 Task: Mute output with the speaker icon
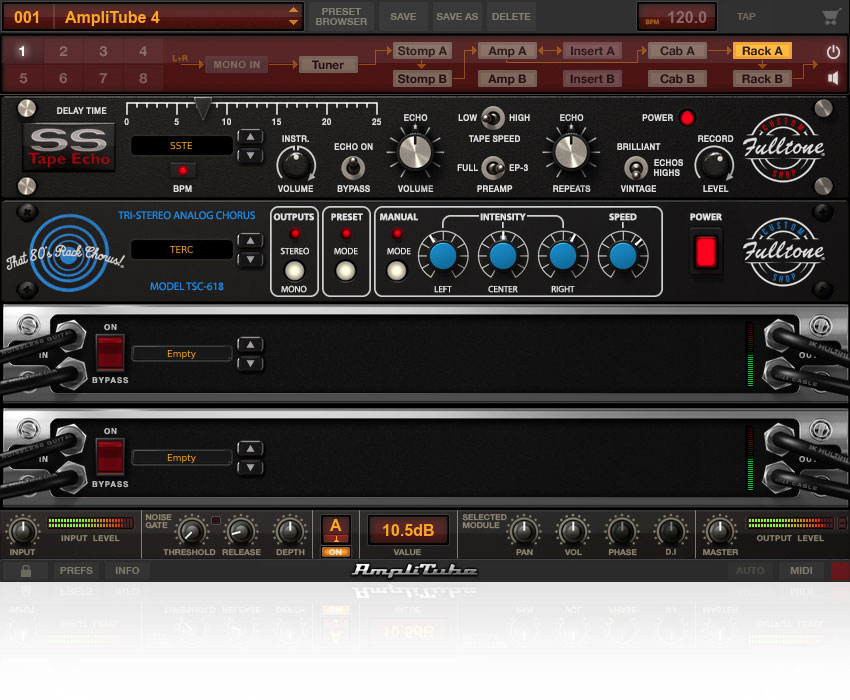pyautogui.click(x=833, y=79)
